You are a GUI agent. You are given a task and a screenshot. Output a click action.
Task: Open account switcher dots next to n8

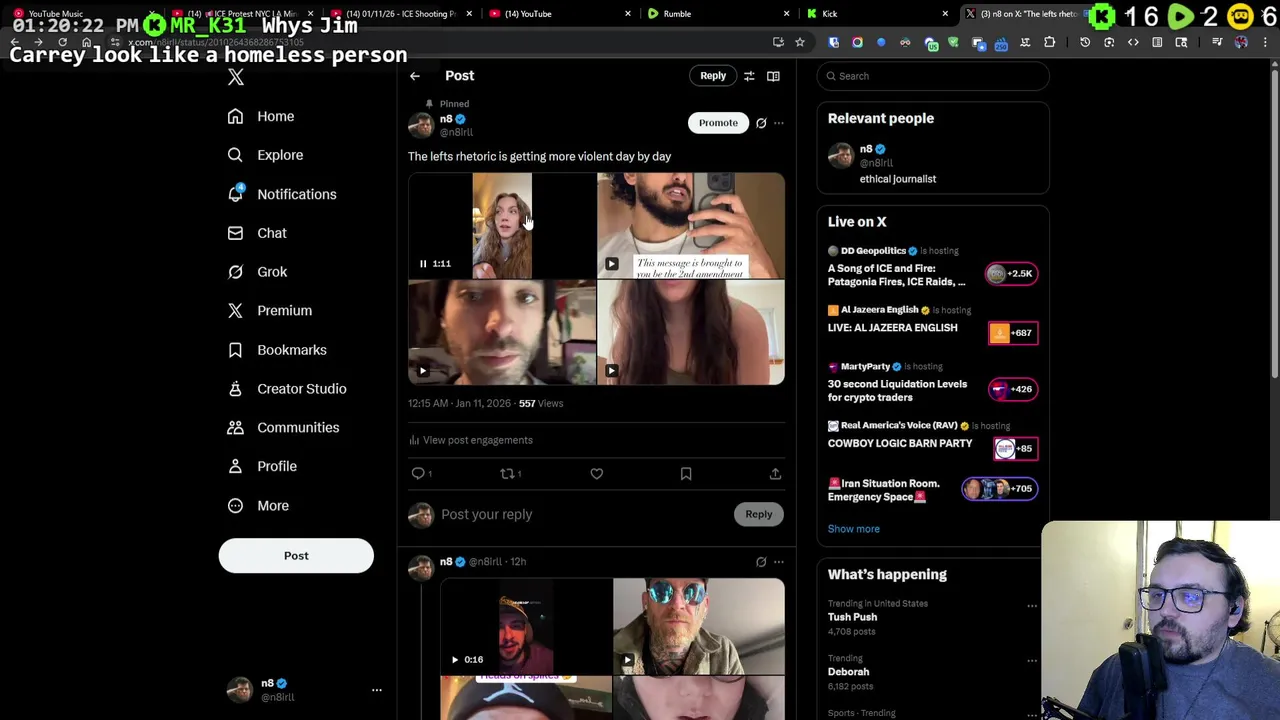tap(377, 690)
